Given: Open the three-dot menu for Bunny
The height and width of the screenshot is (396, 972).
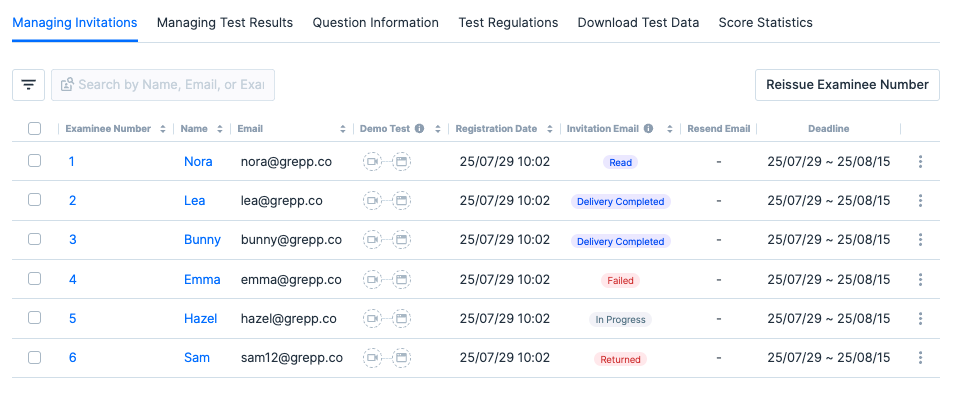Looking at the screenshot, I should click(921, 240).
